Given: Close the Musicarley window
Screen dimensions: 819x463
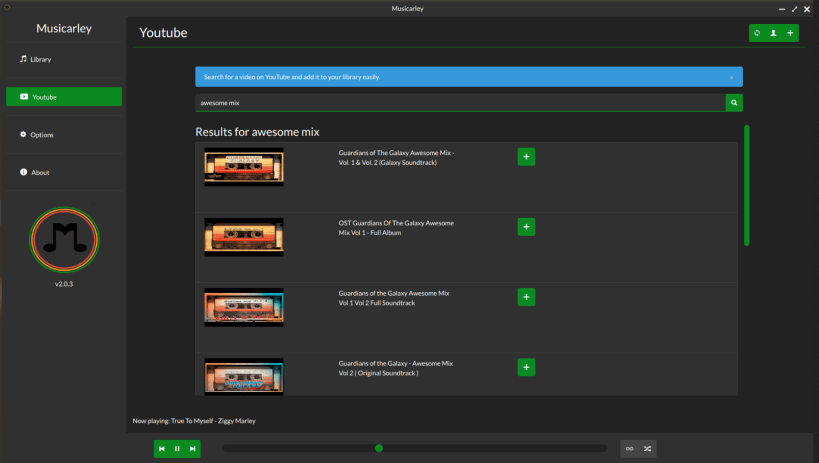Looking at the screenshot, I should [807, 9].
